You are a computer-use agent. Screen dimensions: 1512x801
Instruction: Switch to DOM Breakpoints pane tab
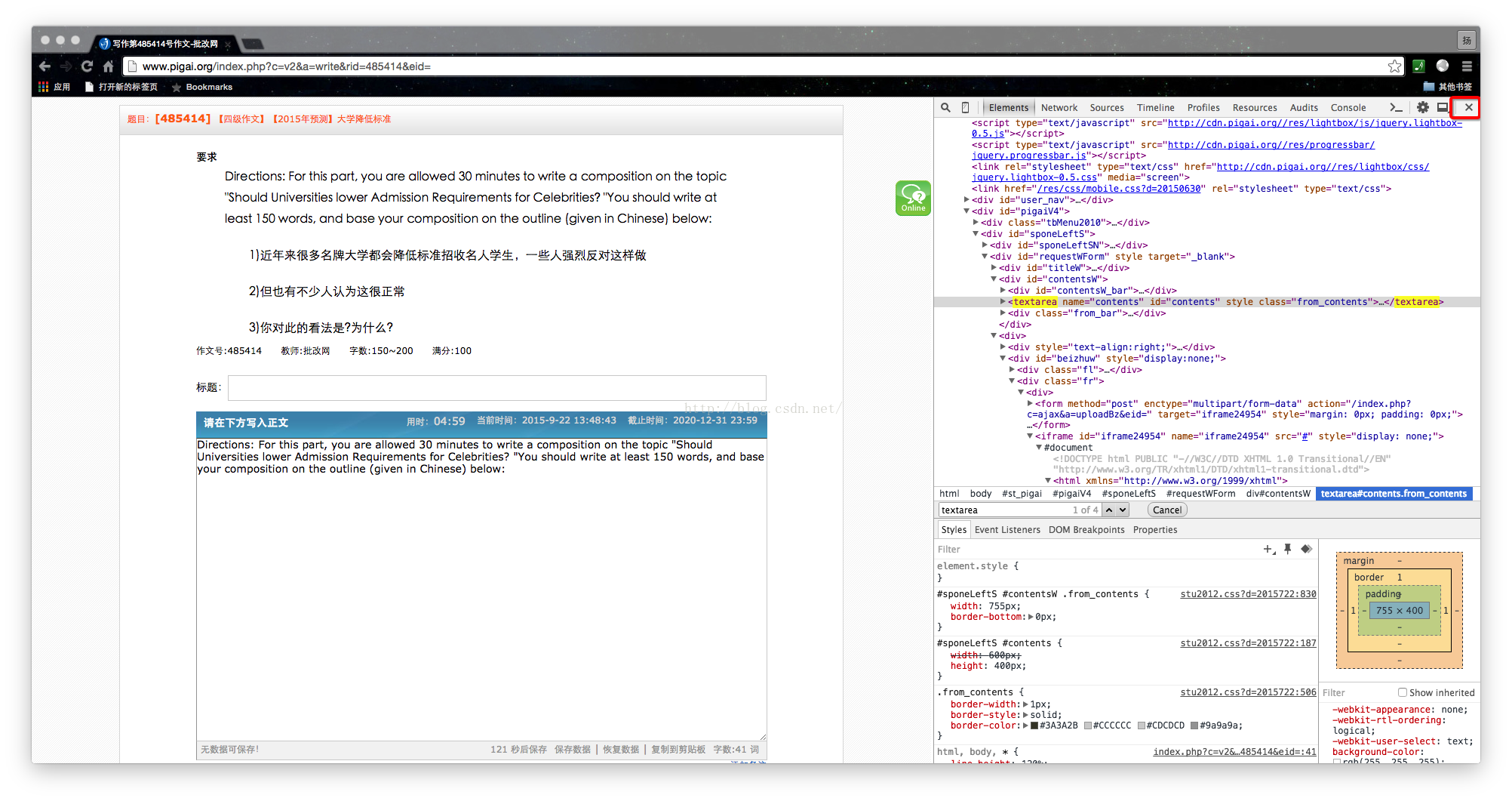(1086, 530)
